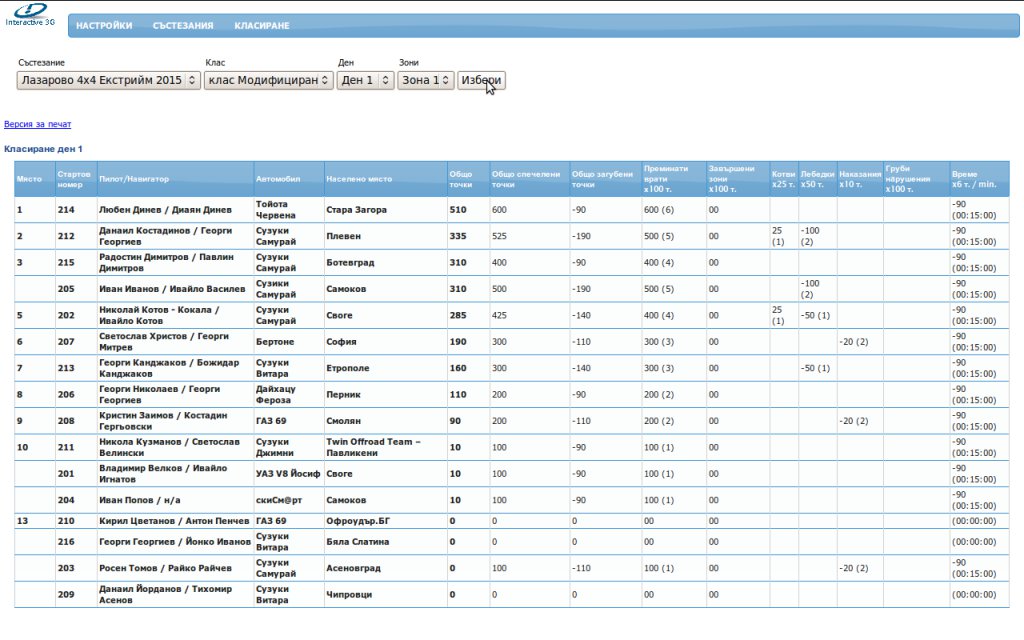Expand the Клас dropdown

coord(268,80)
